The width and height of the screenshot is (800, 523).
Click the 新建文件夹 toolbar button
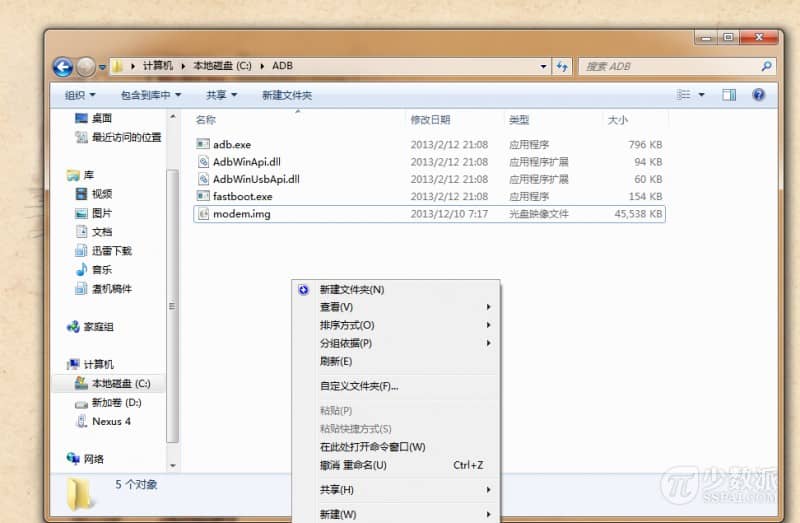[287, 95]
